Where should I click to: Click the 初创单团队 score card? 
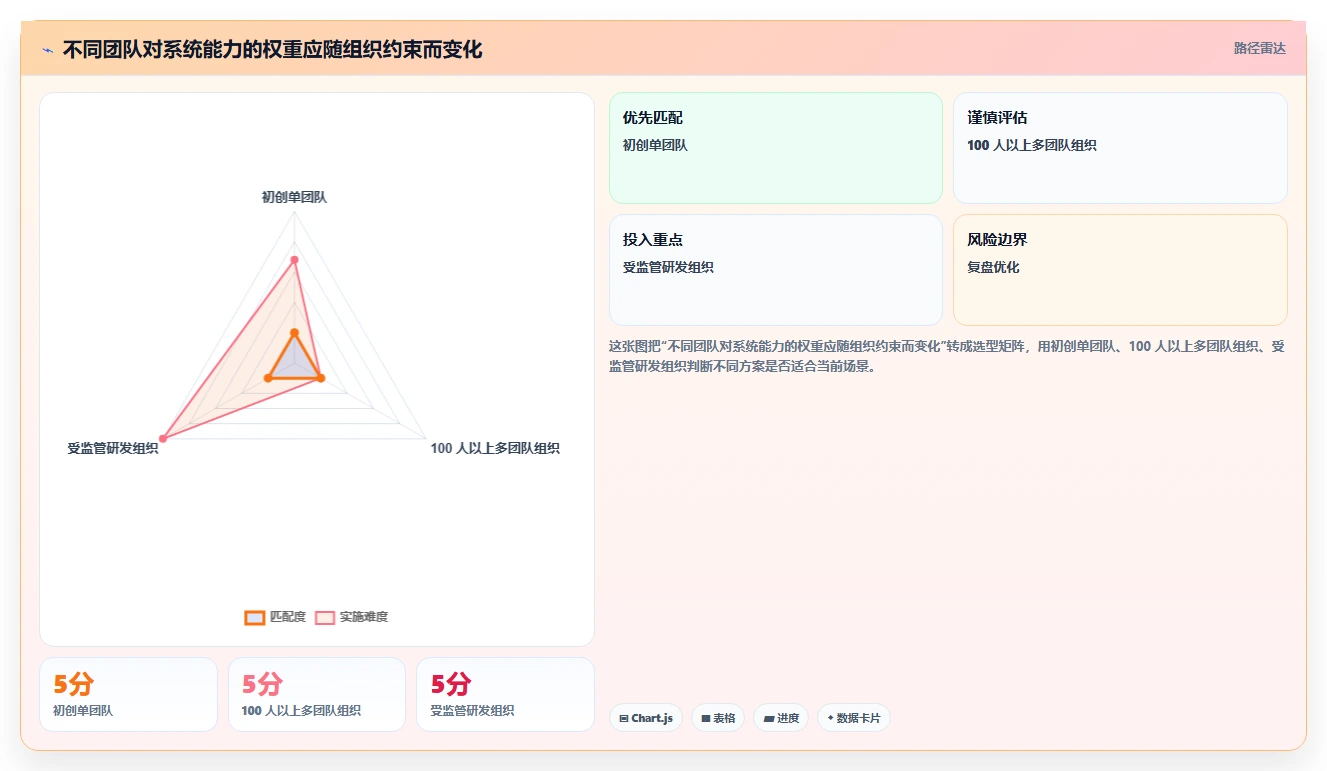pyautogui.click(x=128, y=694)
